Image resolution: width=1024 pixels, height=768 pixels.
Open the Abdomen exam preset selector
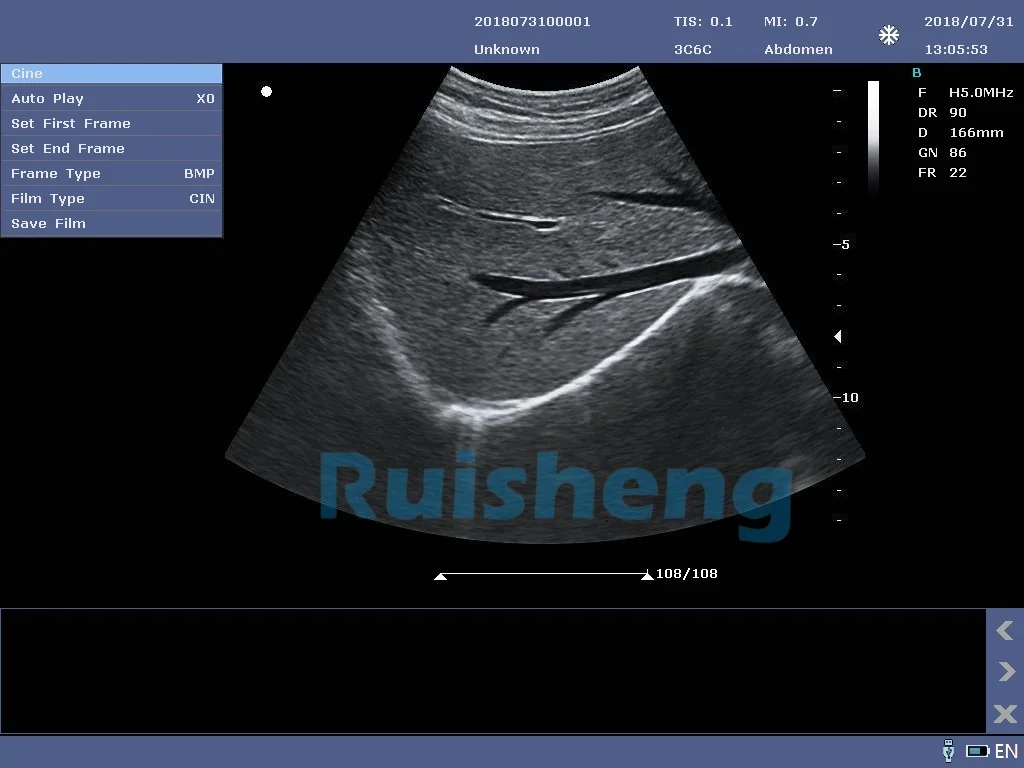pos(798,49)
